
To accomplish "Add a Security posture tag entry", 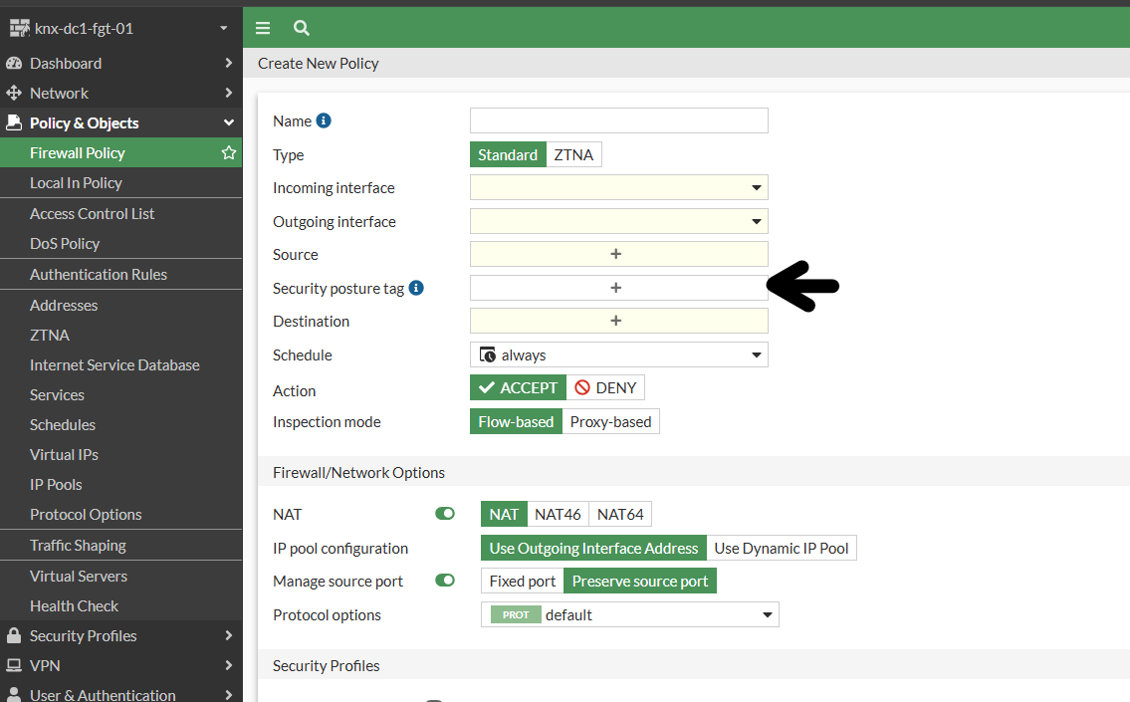I will click(x=616, y=288).
